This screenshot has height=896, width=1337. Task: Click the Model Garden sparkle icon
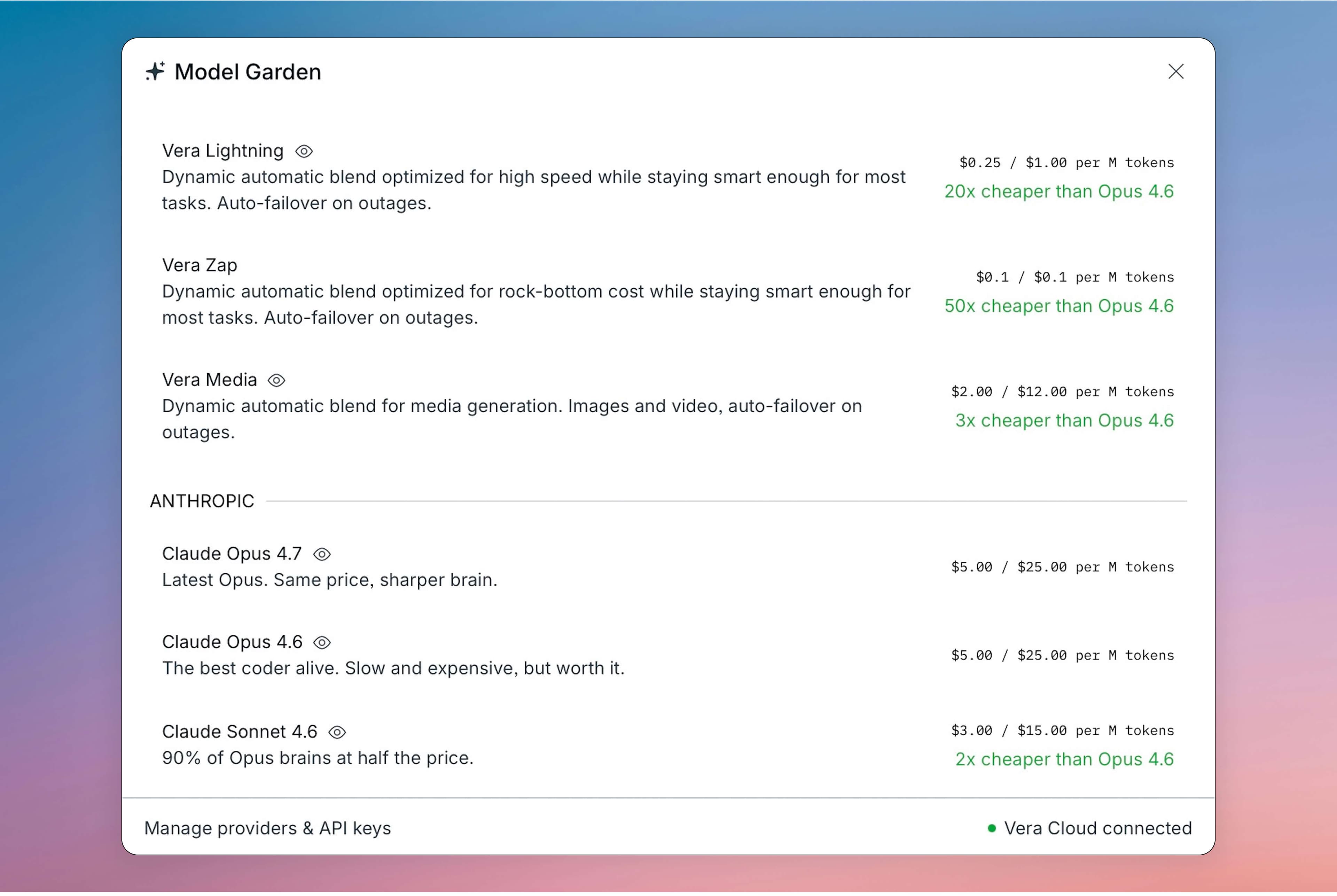(x=155, y=71)
